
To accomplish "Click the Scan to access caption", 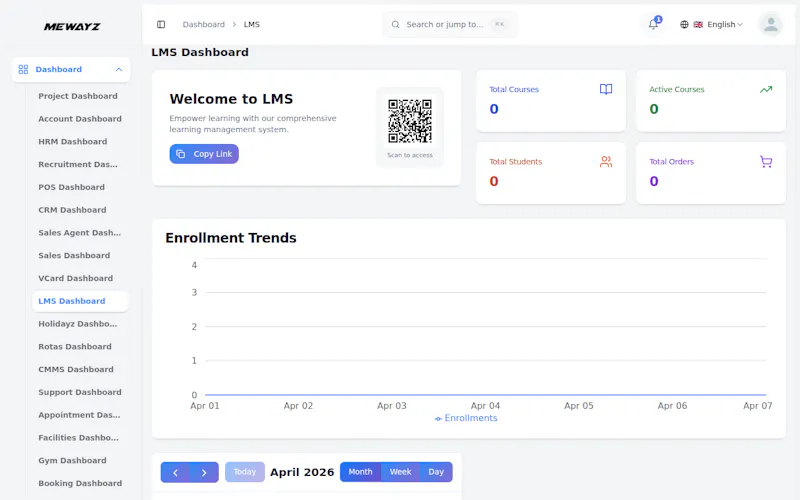I will point(410,155).
